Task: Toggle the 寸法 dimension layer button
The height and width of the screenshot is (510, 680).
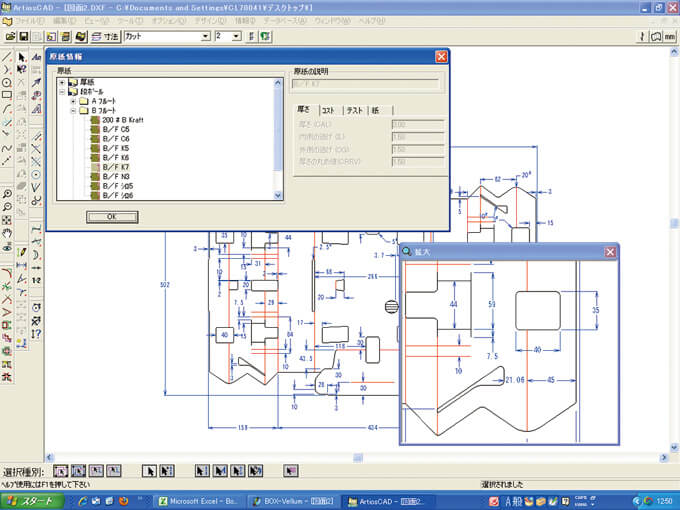Action: (105, 36)
